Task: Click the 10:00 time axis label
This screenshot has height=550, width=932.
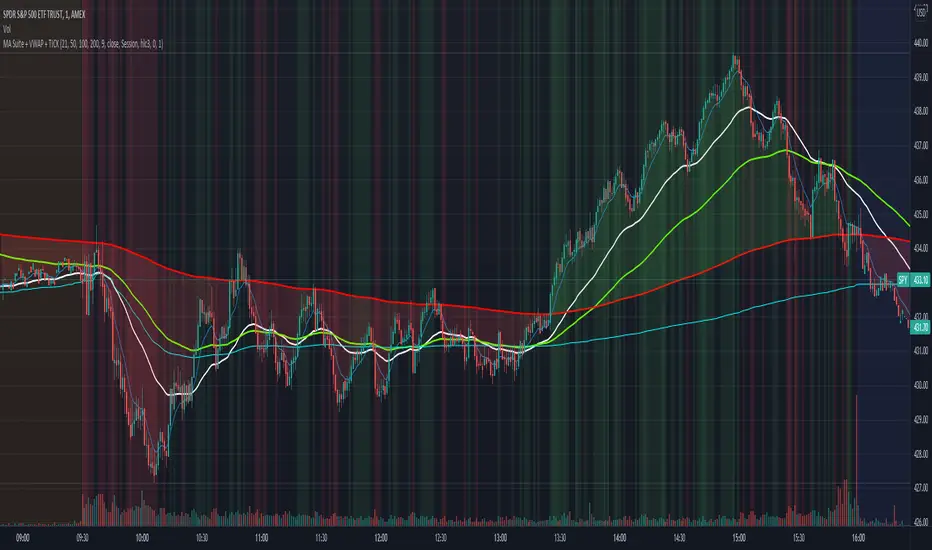Action: tap(142, 538)
